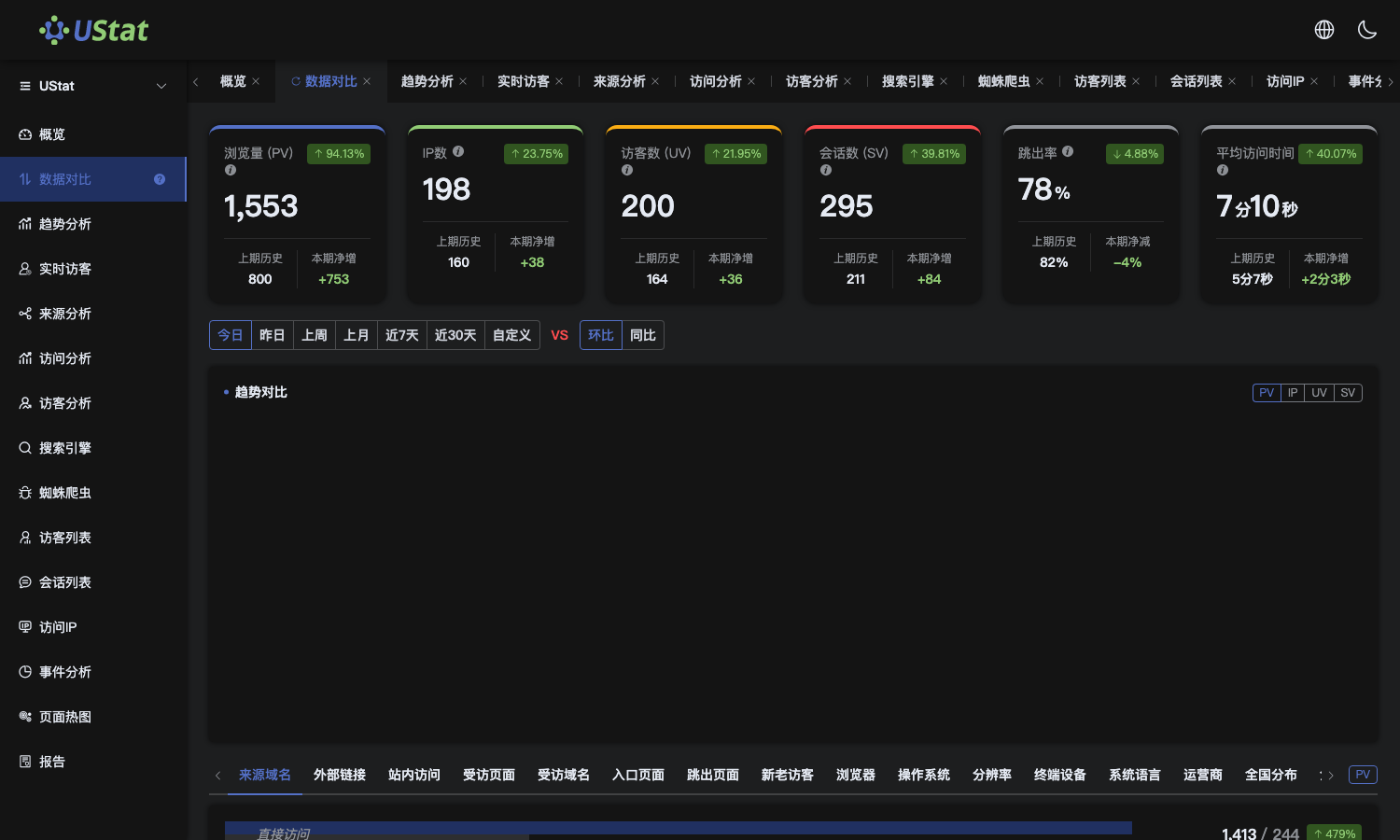Show IP in the trend chart

[1293, 393]
